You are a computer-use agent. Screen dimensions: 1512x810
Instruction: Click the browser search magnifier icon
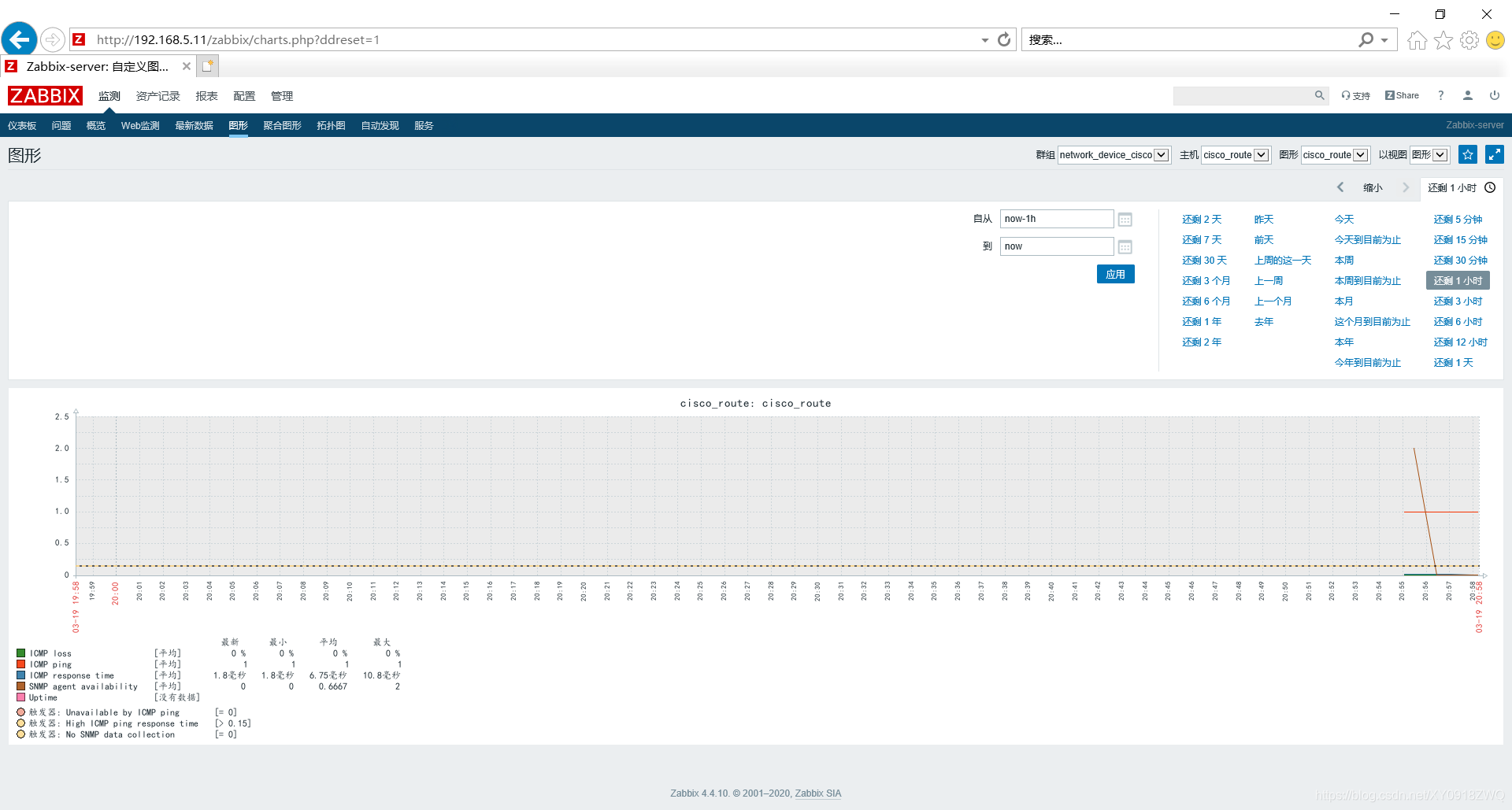[1366, 39]
